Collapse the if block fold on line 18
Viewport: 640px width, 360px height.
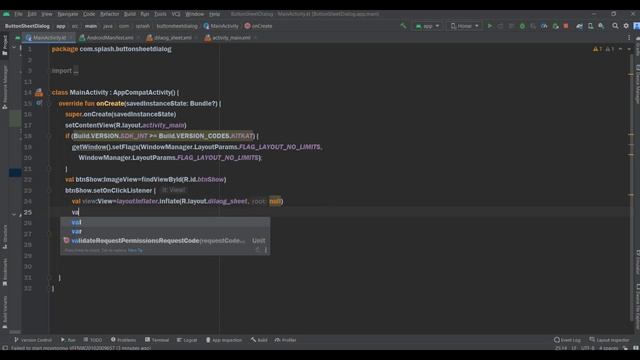click(49, 136)
